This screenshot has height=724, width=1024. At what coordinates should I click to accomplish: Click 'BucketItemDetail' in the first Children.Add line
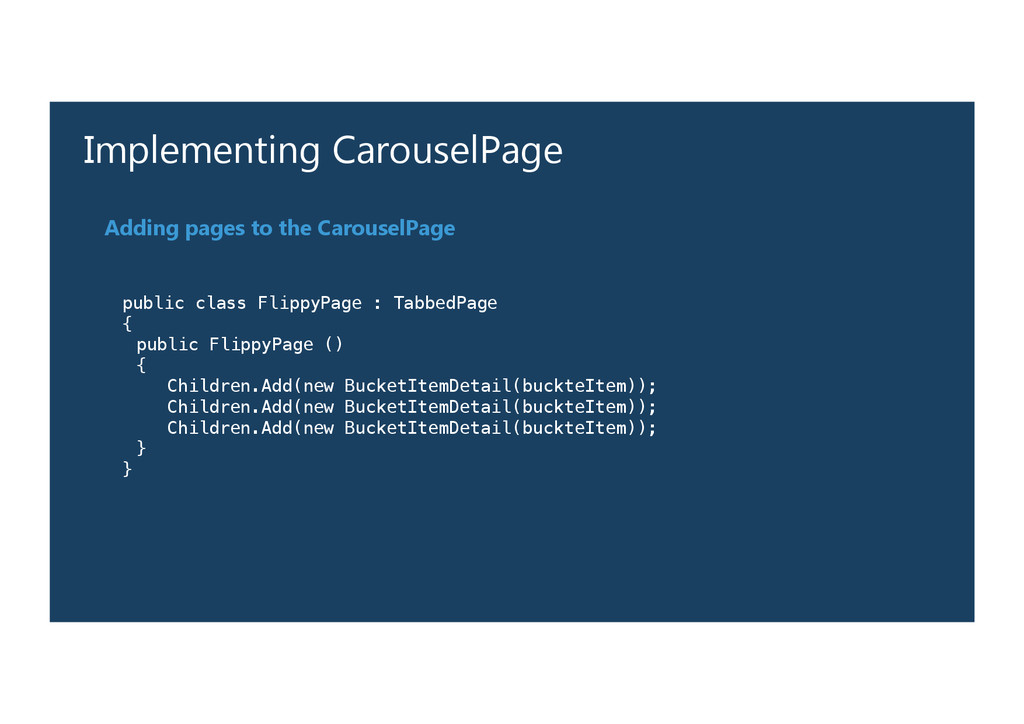[427, 386]
